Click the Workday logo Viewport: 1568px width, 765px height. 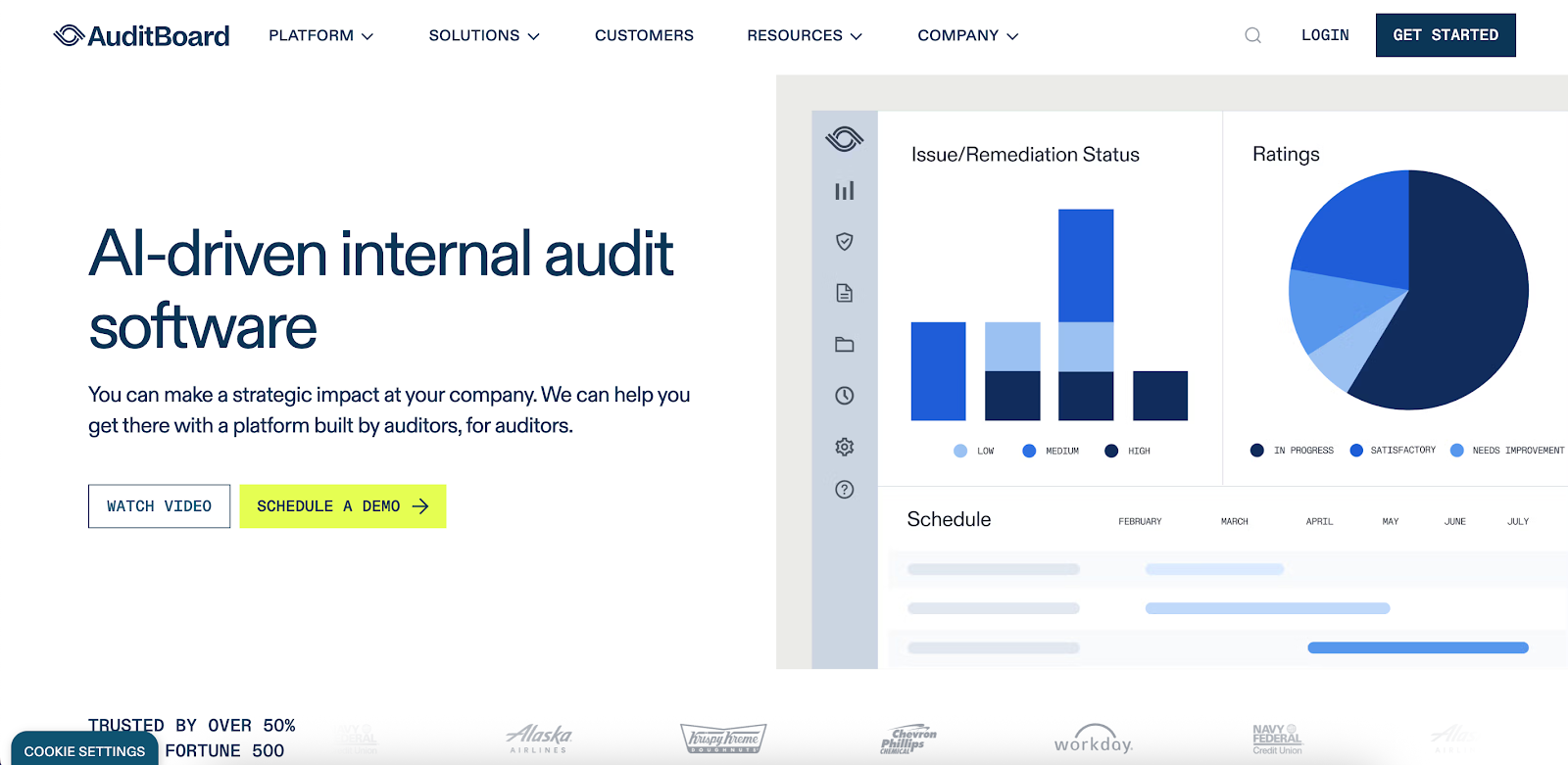pyautogui.click(x=1094, y=740)
